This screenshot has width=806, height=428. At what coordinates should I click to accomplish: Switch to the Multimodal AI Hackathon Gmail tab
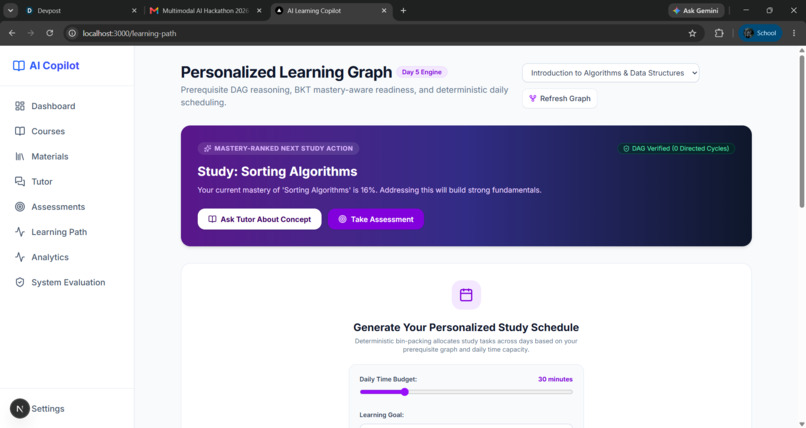205,10
